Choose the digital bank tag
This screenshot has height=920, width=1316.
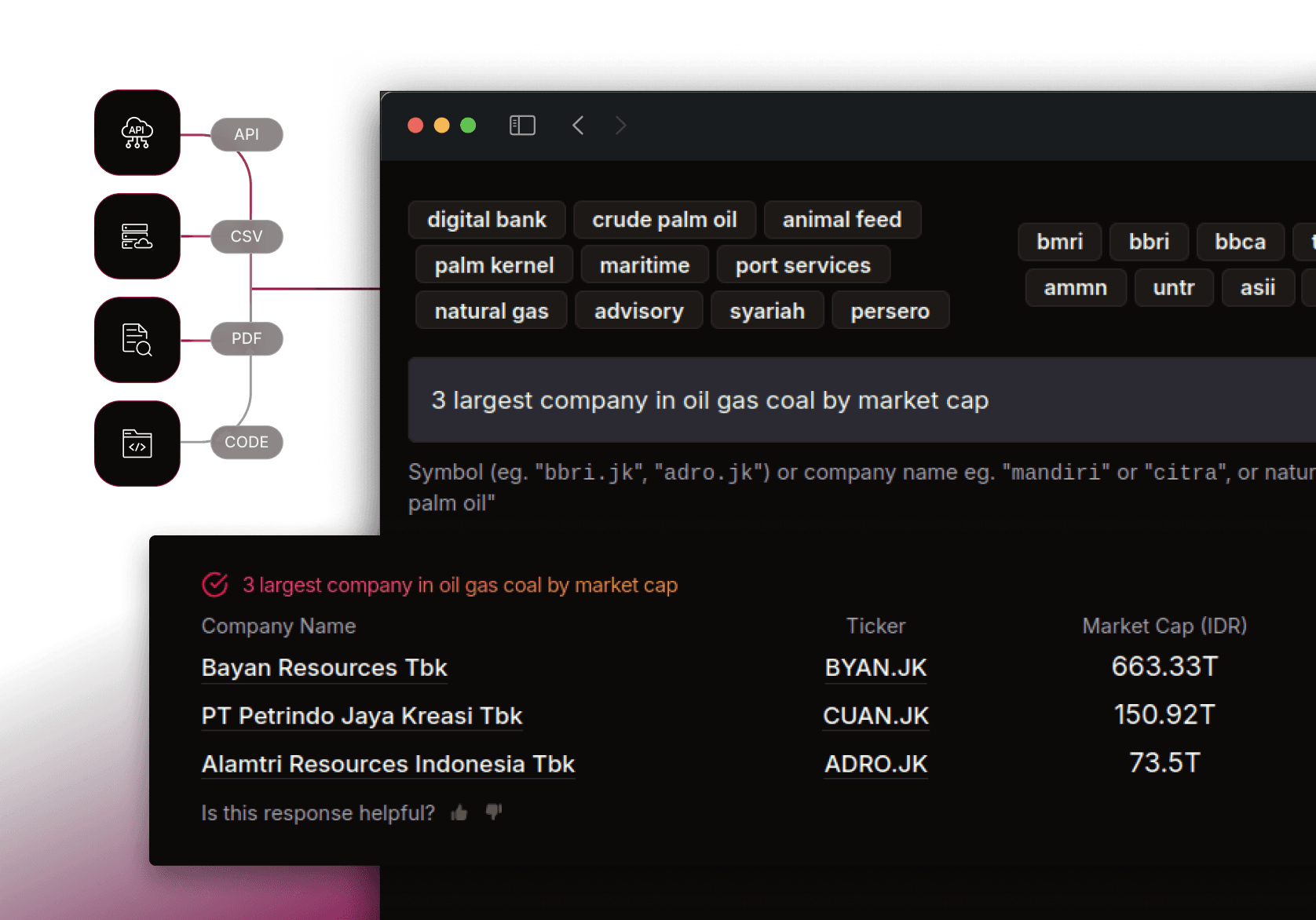coord(487,220)
